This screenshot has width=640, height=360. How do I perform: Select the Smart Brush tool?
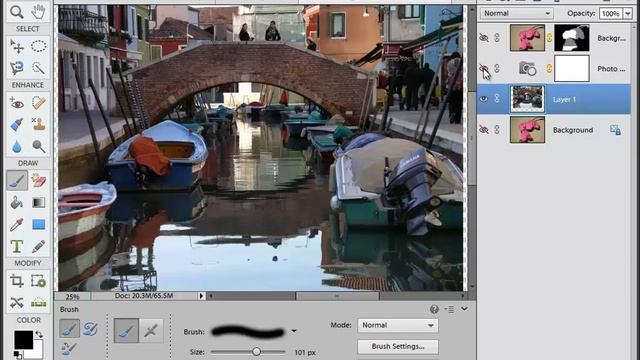coord(17,124)
